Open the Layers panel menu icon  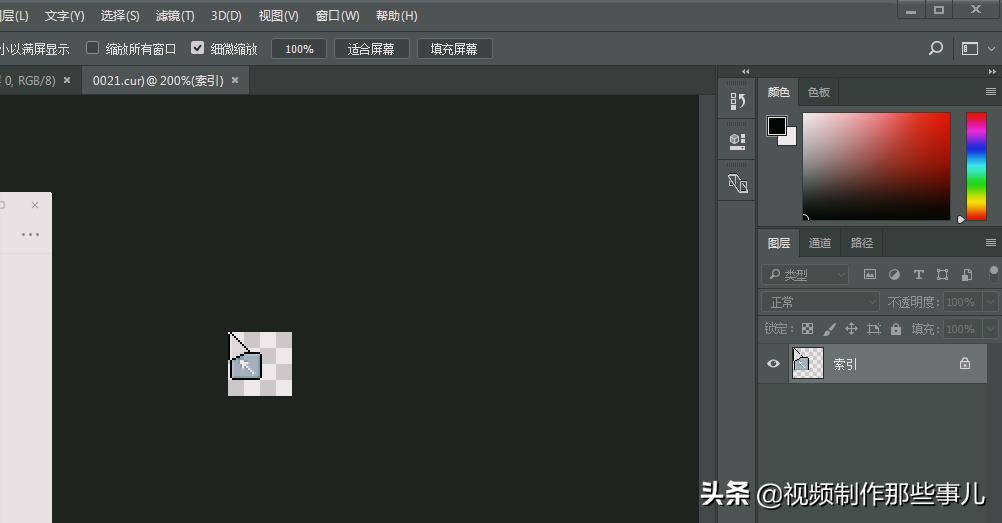990,242
